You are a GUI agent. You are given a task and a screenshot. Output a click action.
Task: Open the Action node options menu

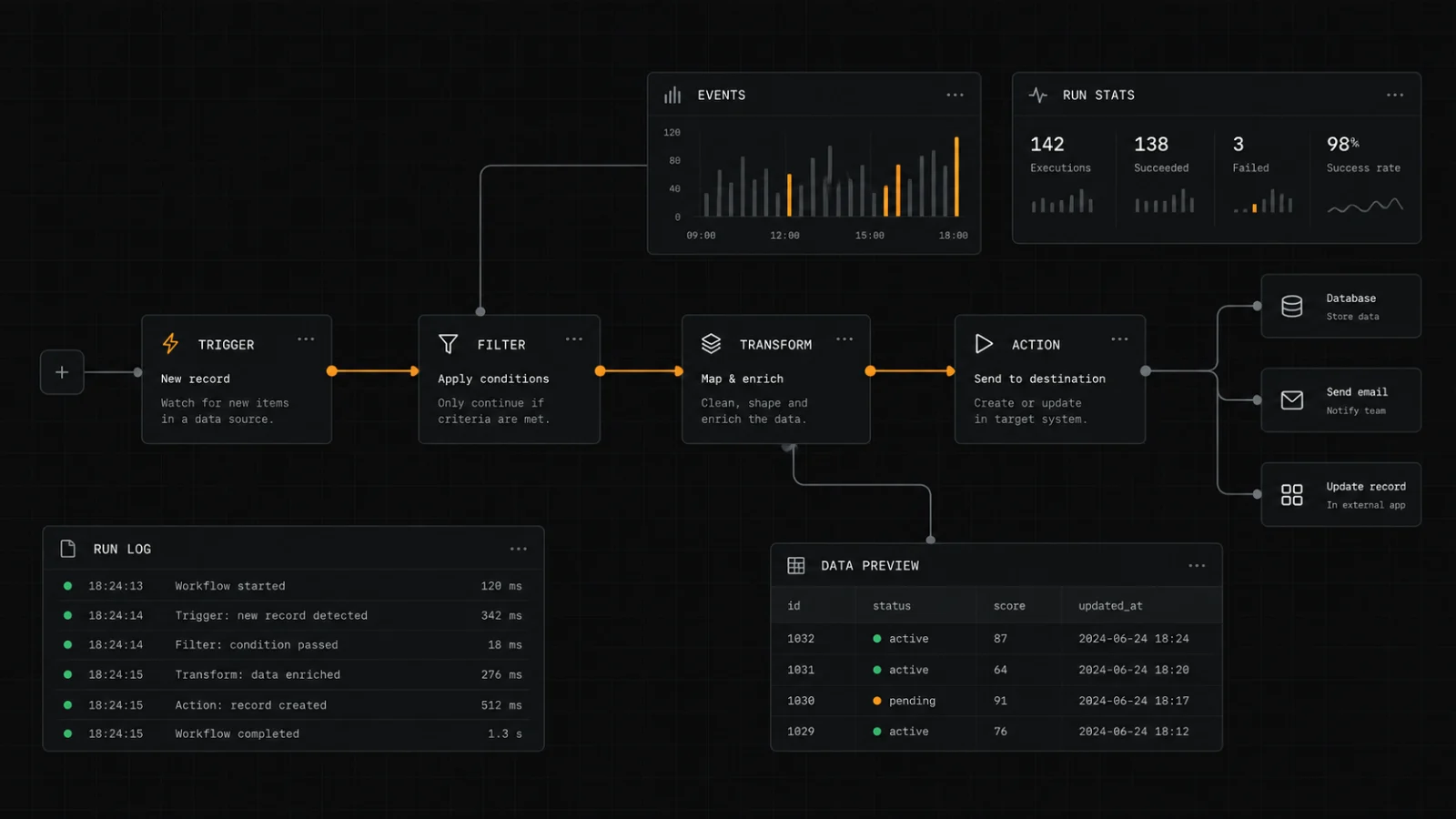click(1119, 339)
